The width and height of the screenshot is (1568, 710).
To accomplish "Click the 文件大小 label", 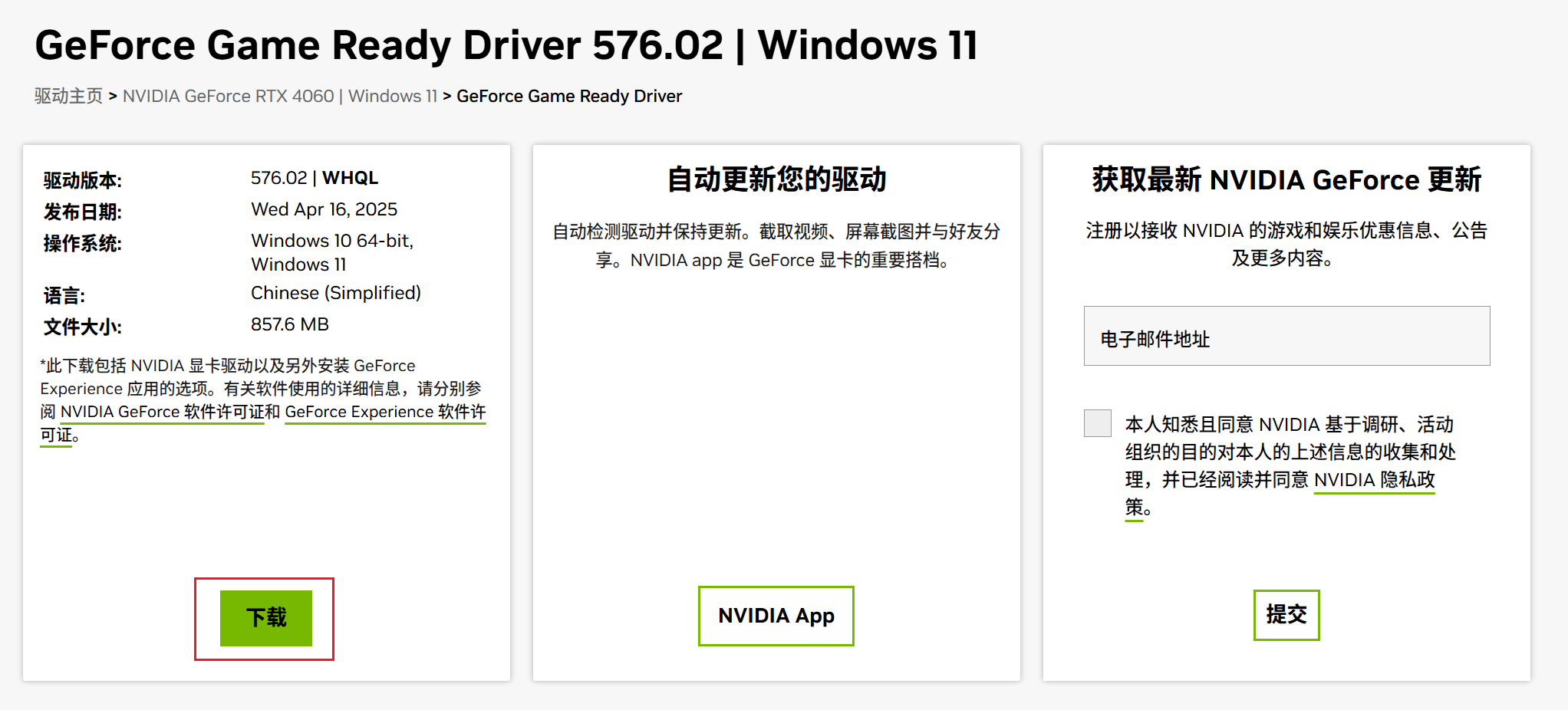I will coord(83,327).
